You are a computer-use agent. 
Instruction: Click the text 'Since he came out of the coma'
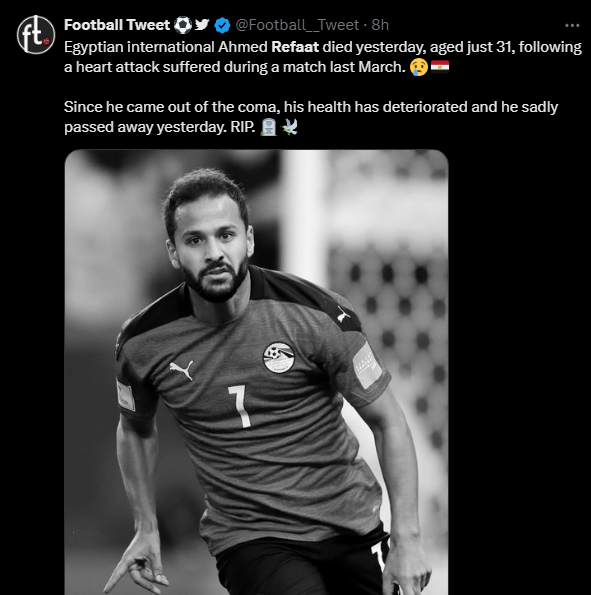click(172, 107)
